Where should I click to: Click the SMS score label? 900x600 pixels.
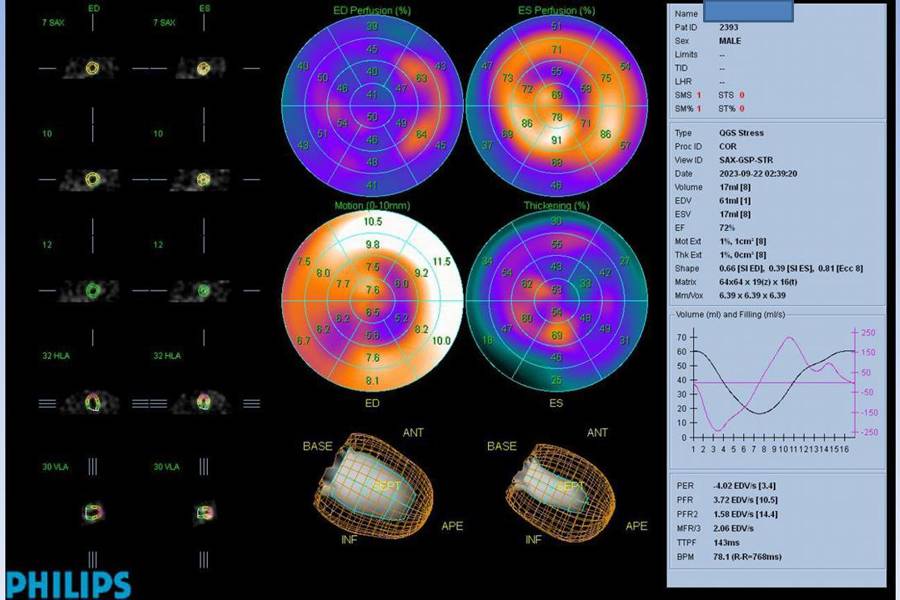point(684,95)
